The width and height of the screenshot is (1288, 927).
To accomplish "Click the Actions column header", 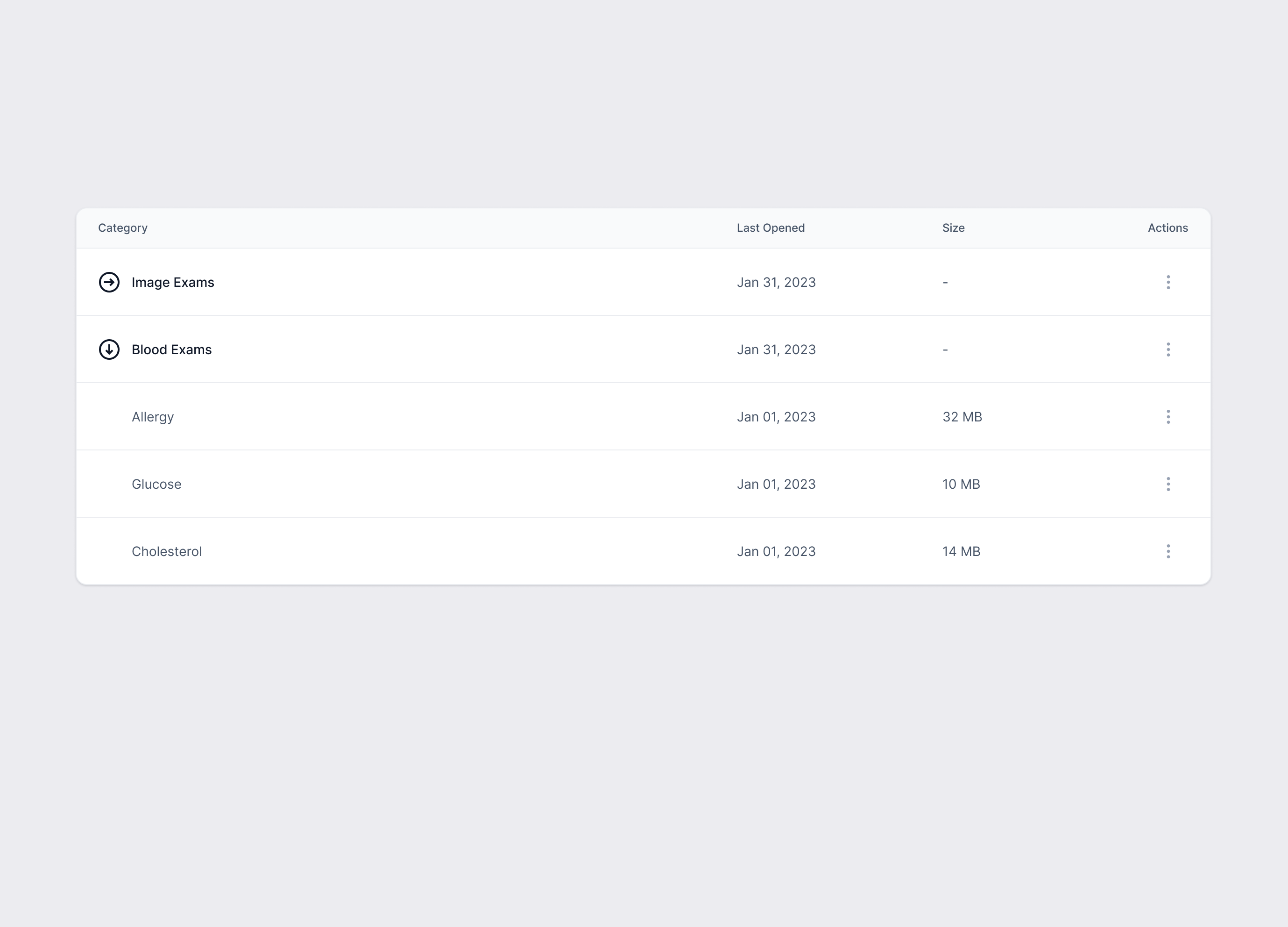I will point(1168,228).
